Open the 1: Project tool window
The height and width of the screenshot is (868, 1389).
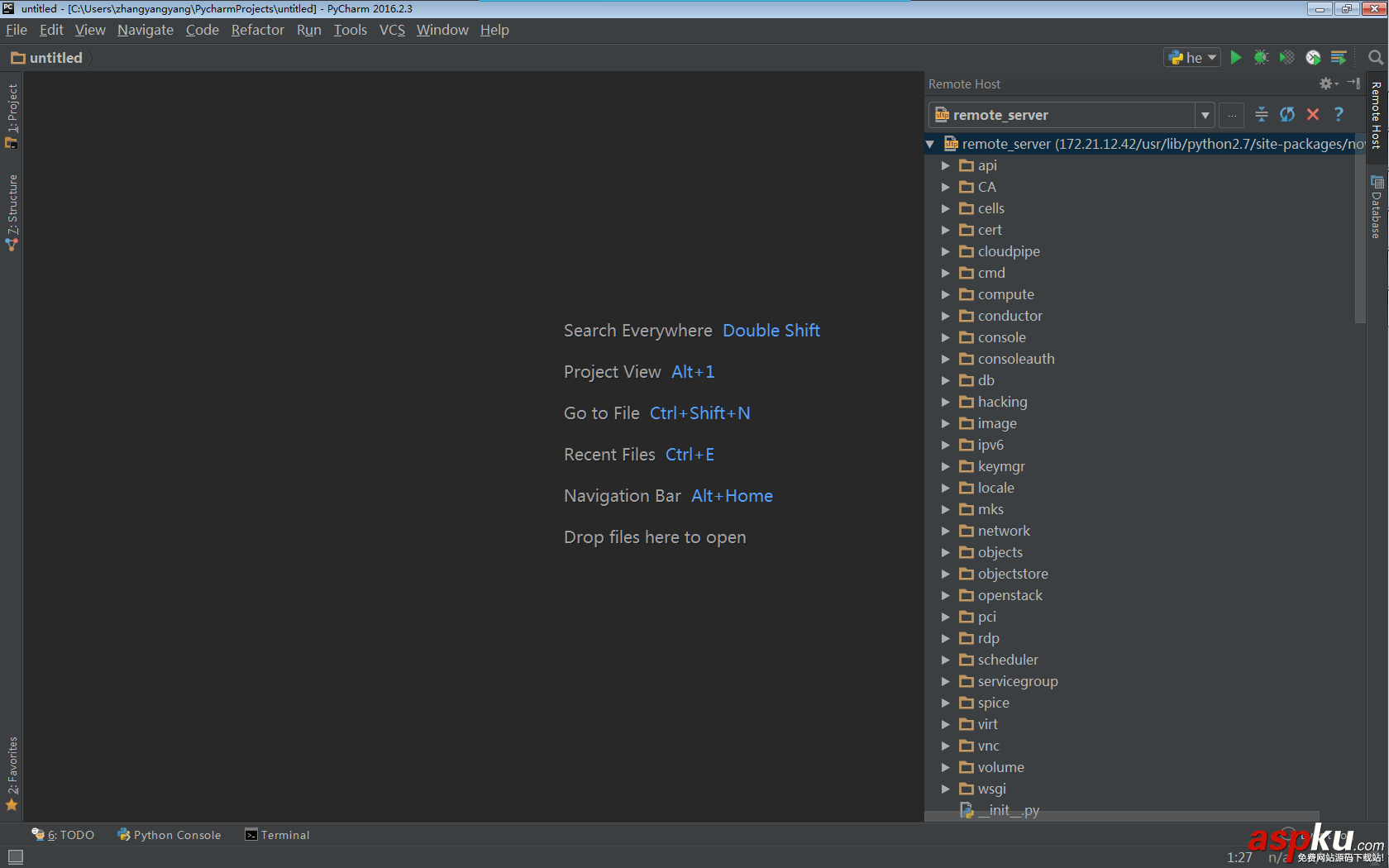pos(12,109)
